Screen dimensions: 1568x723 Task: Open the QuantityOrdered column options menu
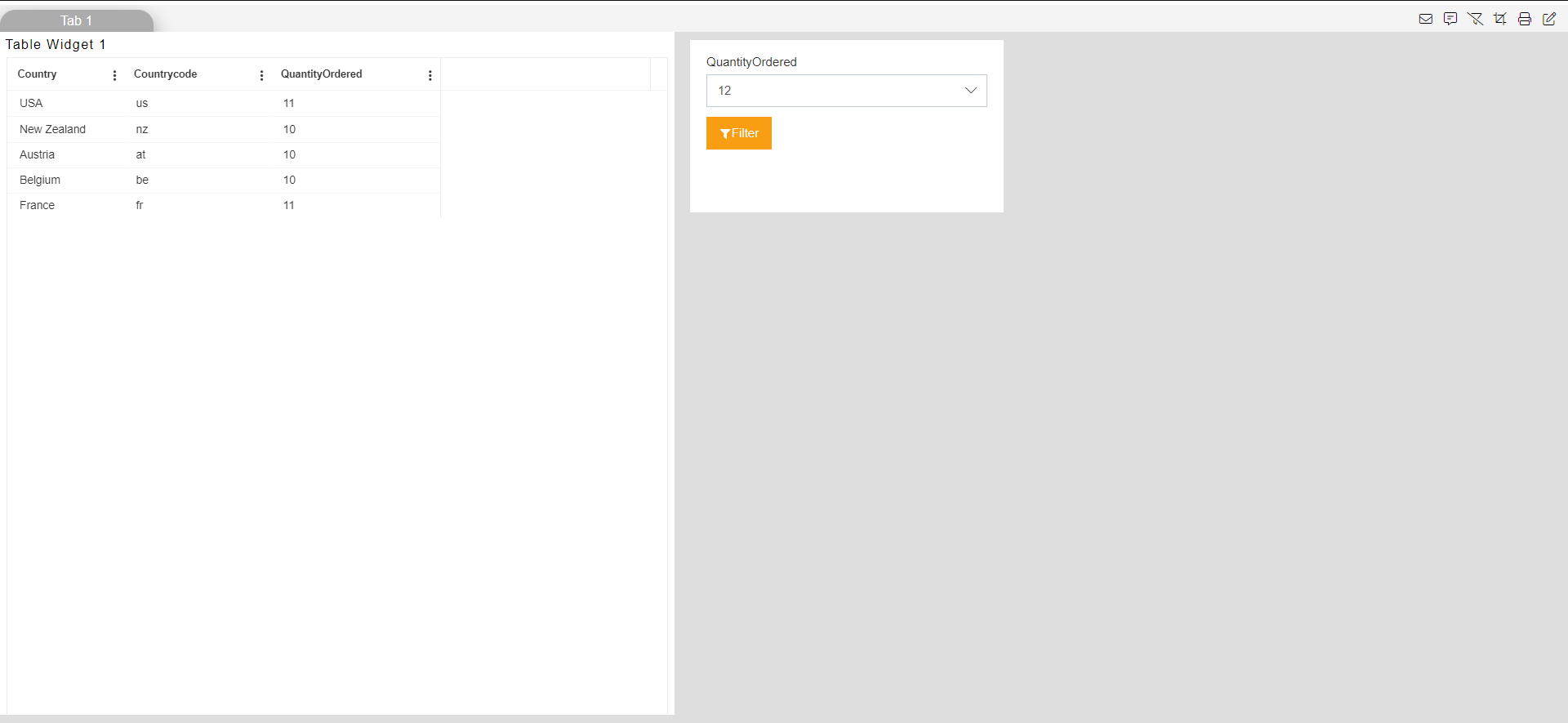click(x=430, y=75)
